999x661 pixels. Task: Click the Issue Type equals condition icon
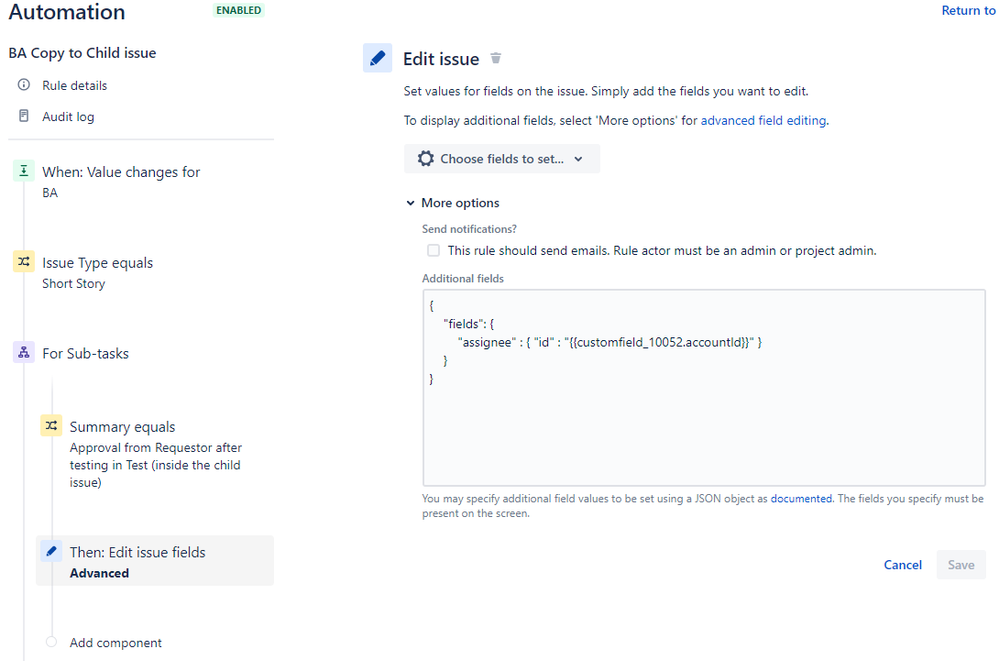point(23,262)
